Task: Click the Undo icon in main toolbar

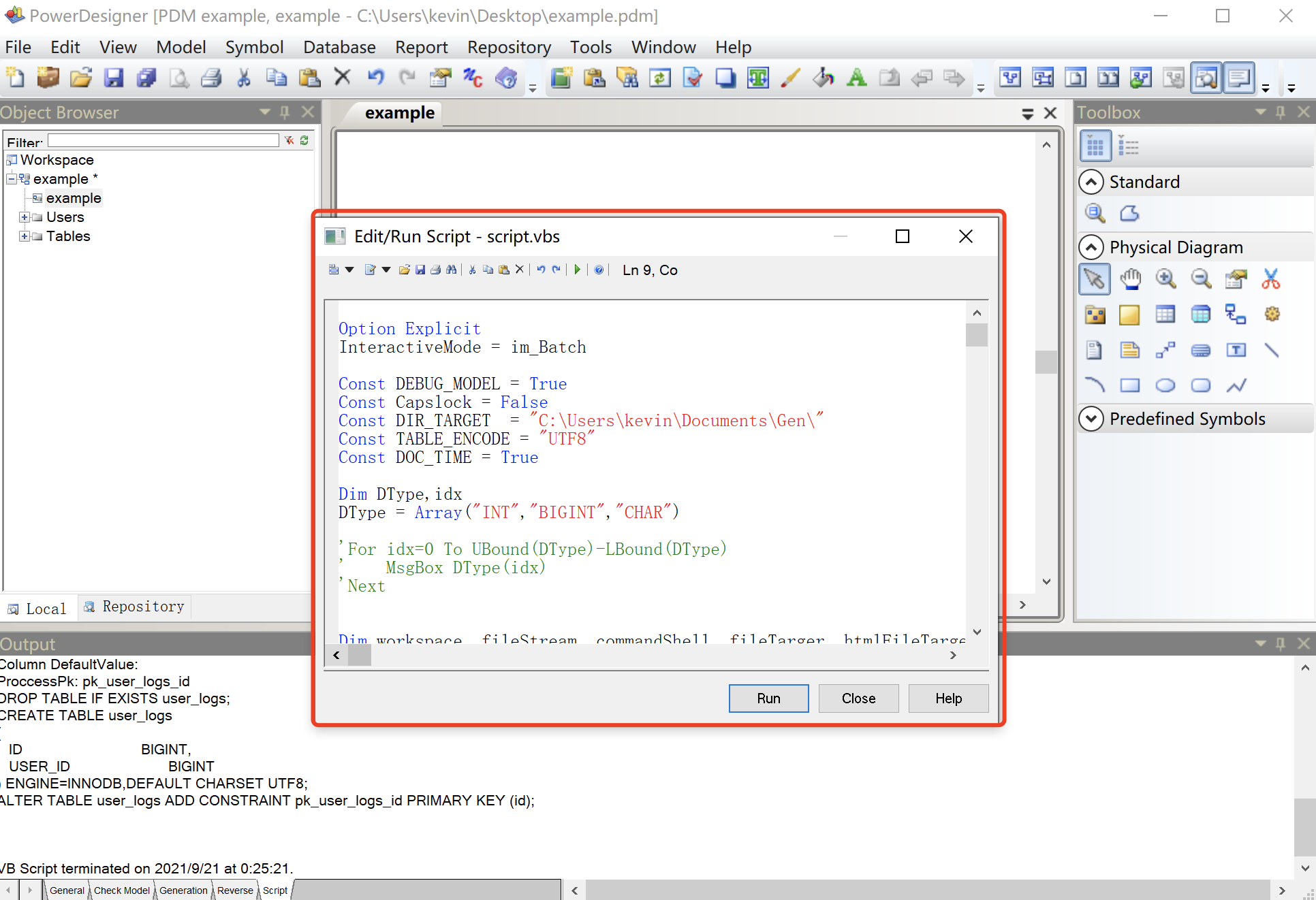Action: [x=375, y=78]
